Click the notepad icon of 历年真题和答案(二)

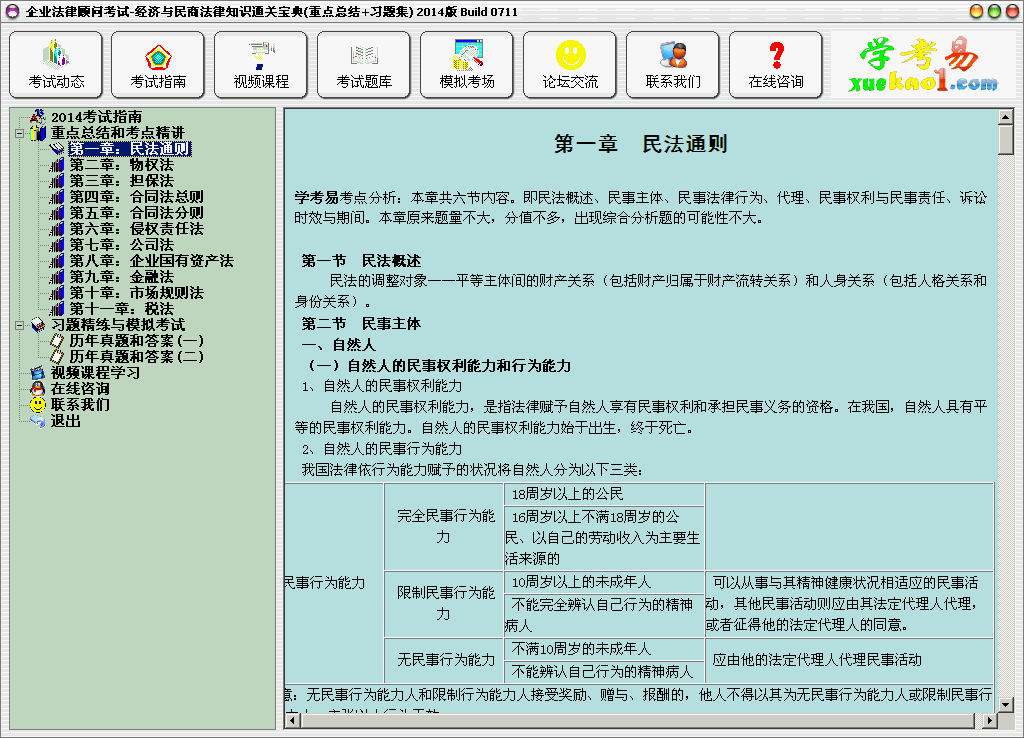pyautogui.click(x=57, y=357)
